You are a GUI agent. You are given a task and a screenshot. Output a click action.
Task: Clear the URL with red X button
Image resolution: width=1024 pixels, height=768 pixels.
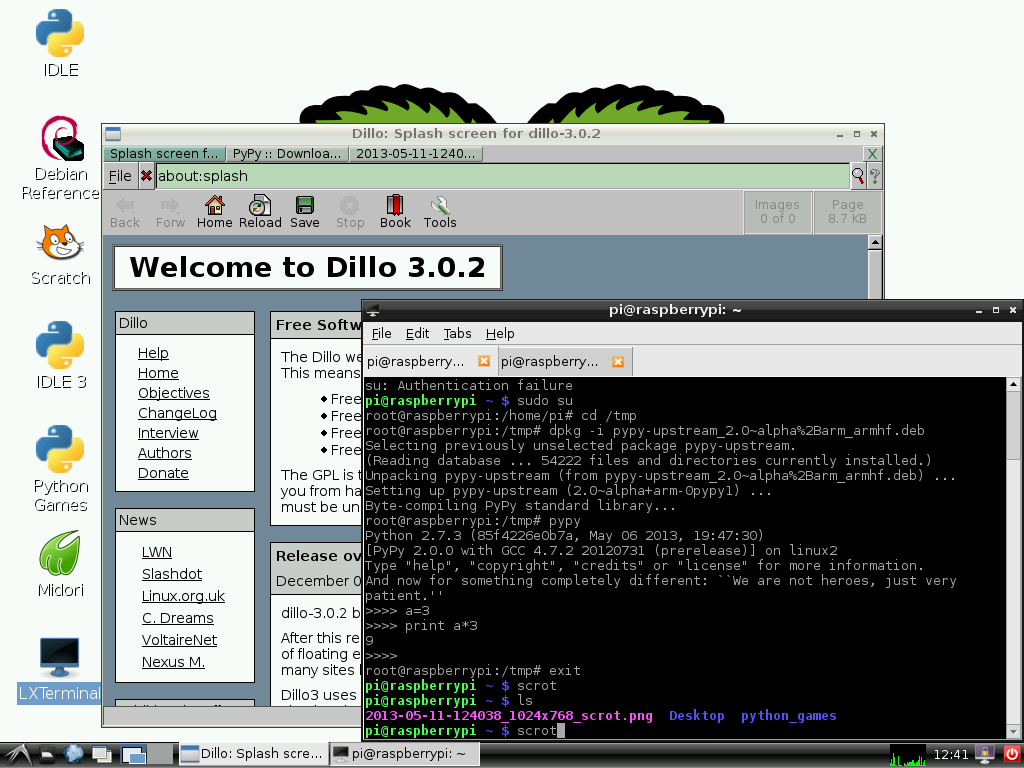146,176
